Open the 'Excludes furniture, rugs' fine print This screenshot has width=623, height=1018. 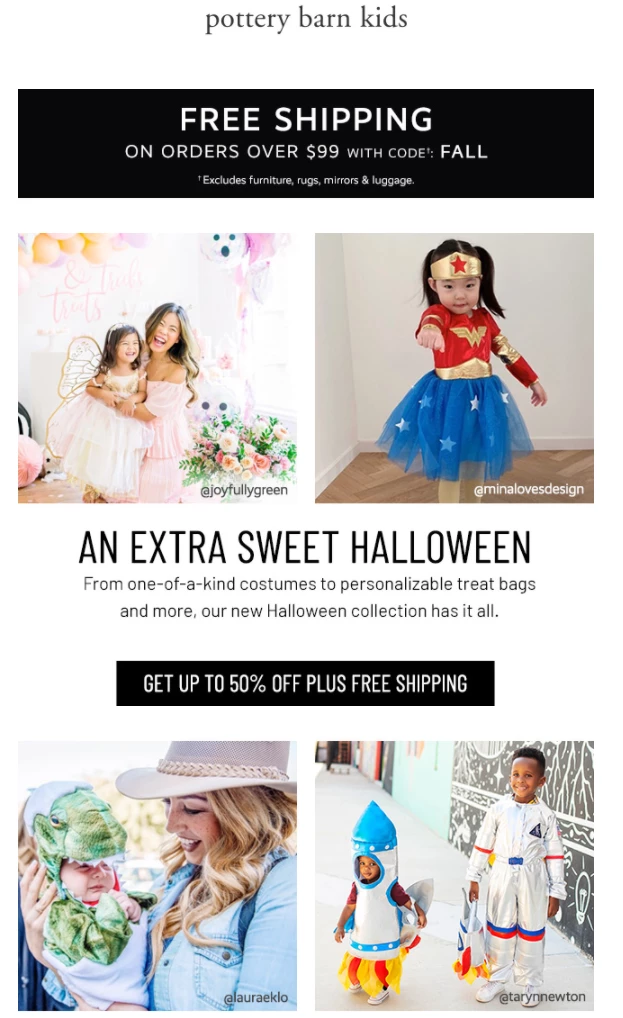pyautogui.click(x=306, y=180)
